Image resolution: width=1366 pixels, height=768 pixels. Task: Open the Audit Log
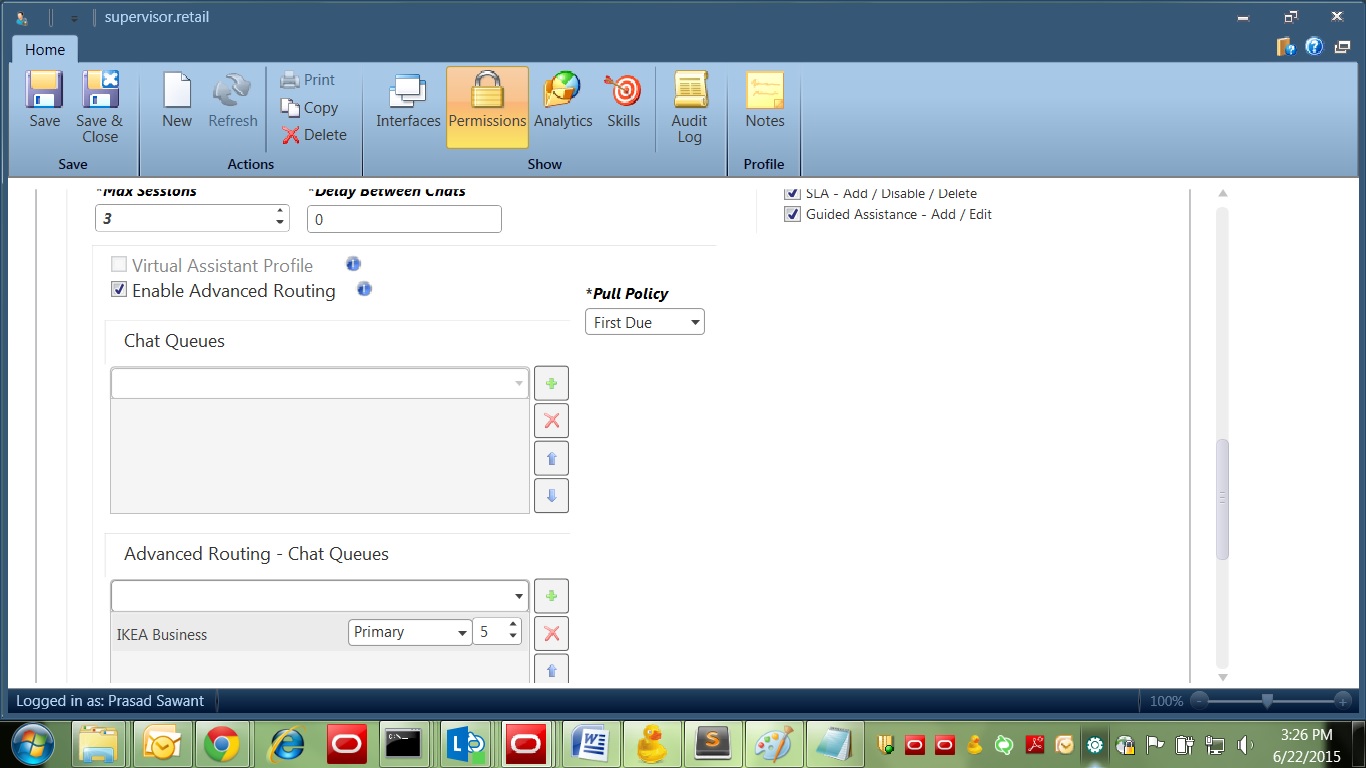689,107
